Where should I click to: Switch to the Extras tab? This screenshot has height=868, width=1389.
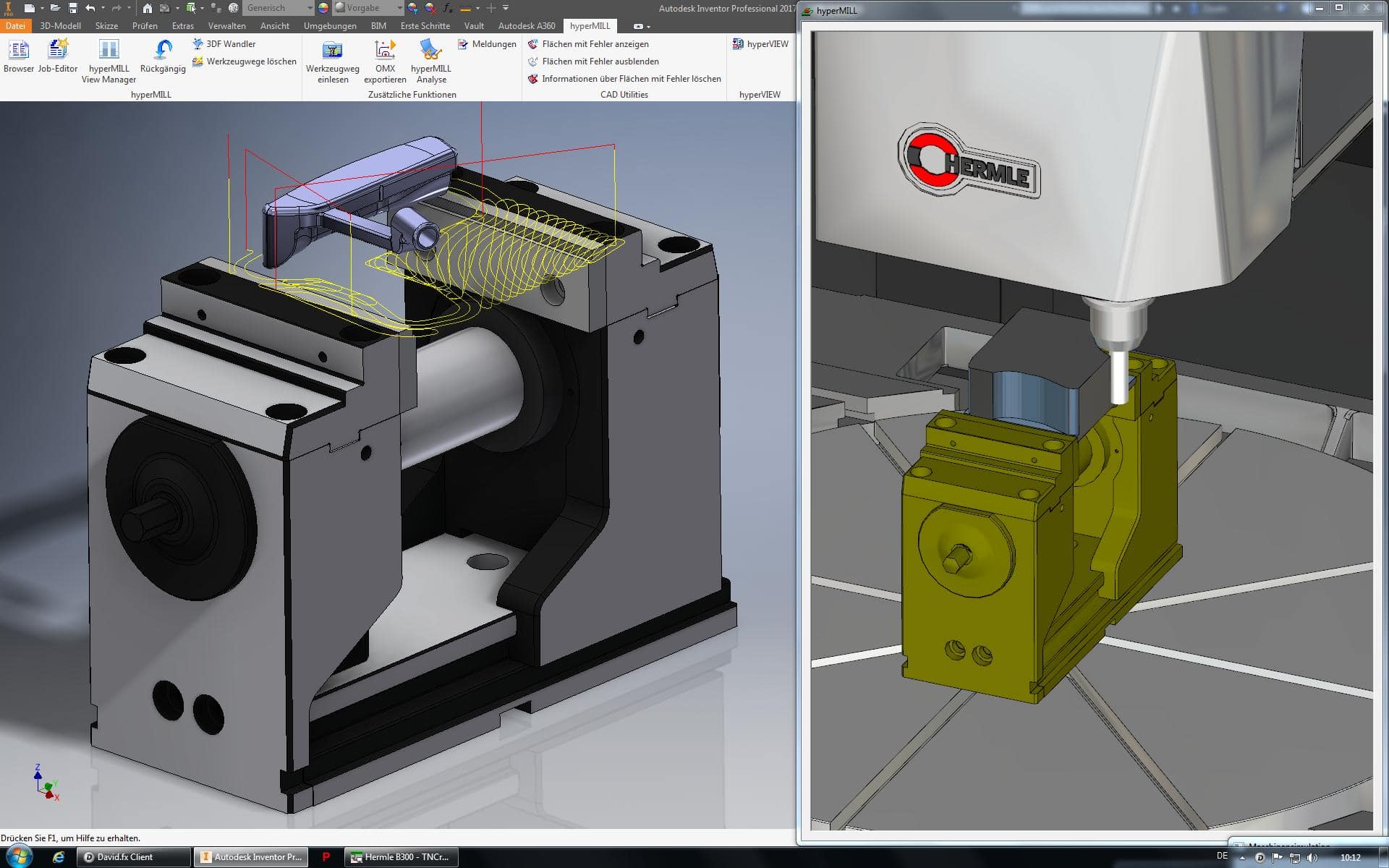coord(183,26)
